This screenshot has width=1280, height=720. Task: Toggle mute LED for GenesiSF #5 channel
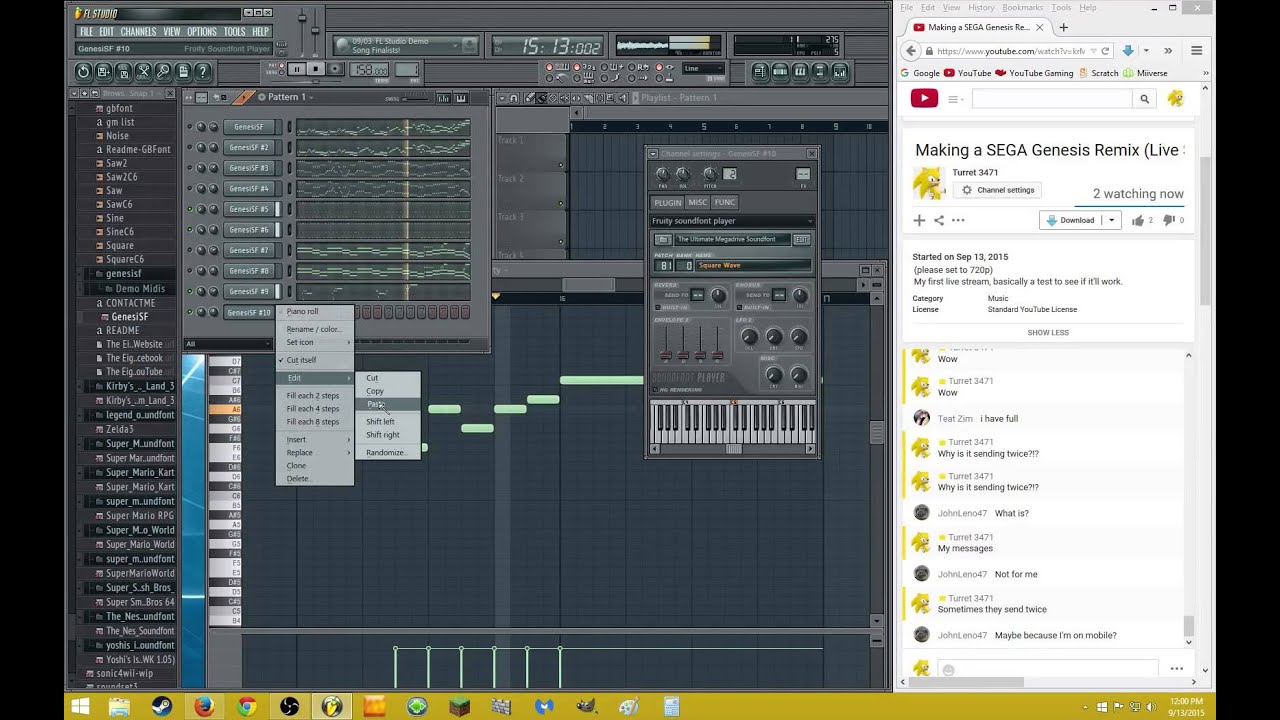coord(190,209)
